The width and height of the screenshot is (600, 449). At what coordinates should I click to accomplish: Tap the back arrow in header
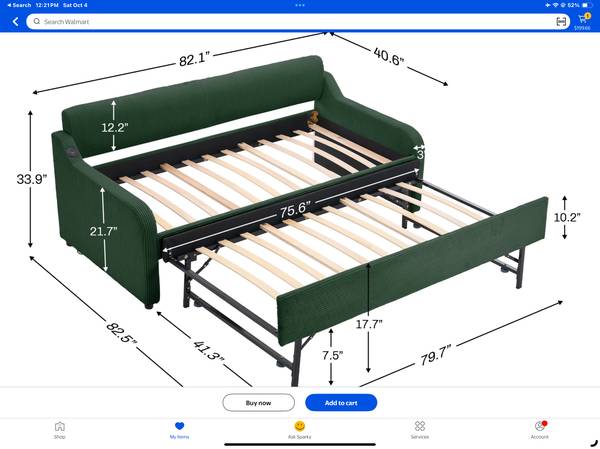point(15,21)
